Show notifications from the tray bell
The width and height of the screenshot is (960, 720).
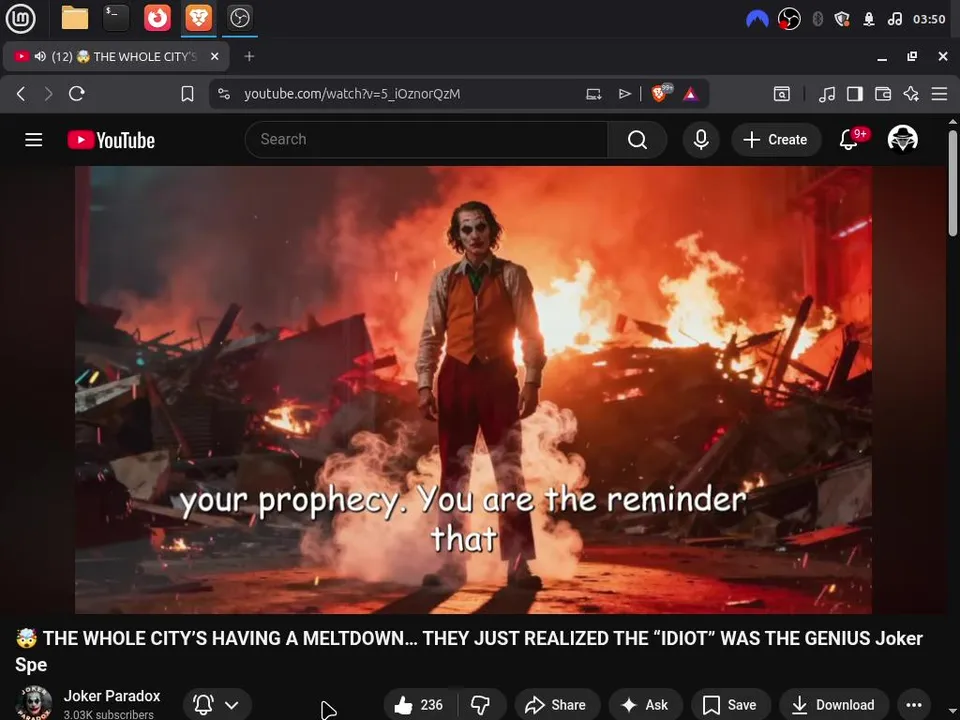[x=869, y=20]
